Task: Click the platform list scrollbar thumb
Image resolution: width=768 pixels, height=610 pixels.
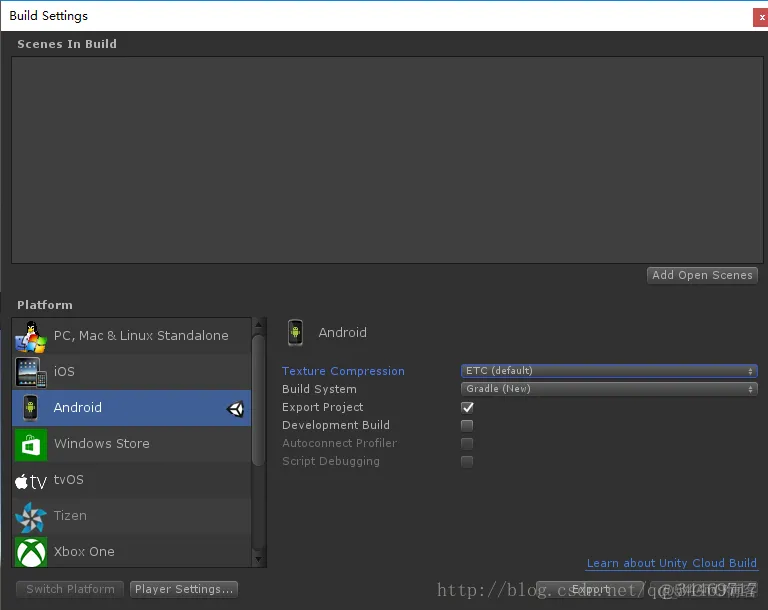Action: click(x=258, y=400)
